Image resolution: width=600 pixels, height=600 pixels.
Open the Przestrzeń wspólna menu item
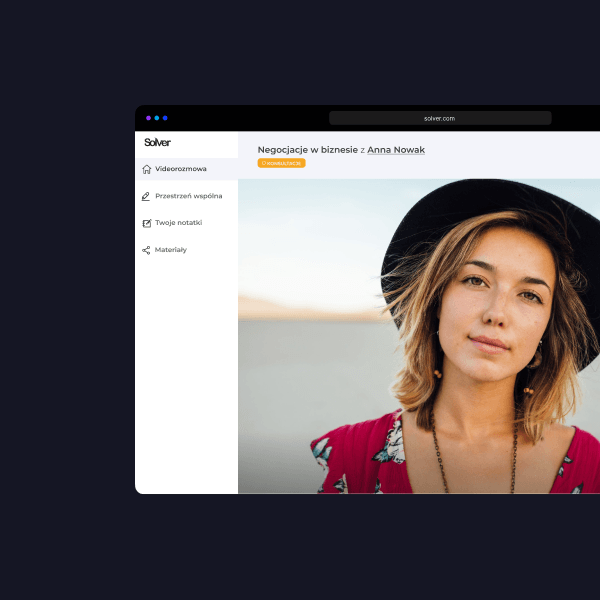click(188, 196)
